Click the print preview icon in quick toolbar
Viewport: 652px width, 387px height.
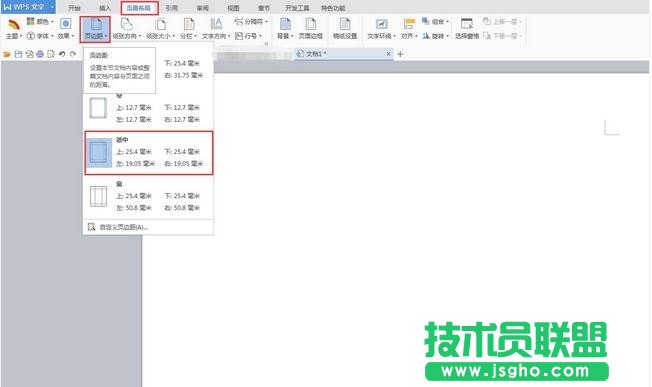[x=51, y=54]
